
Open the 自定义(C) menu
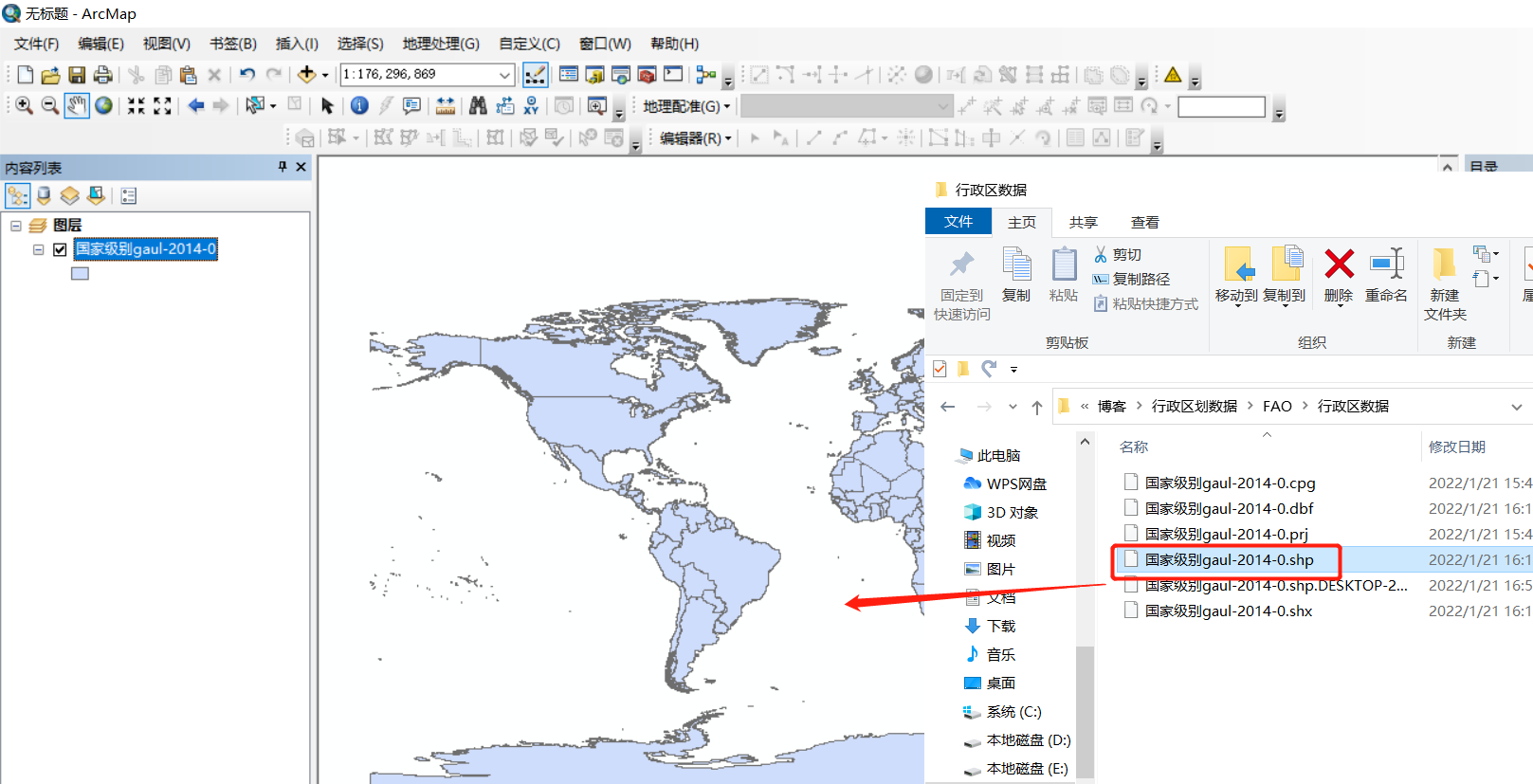pos(529,44)
